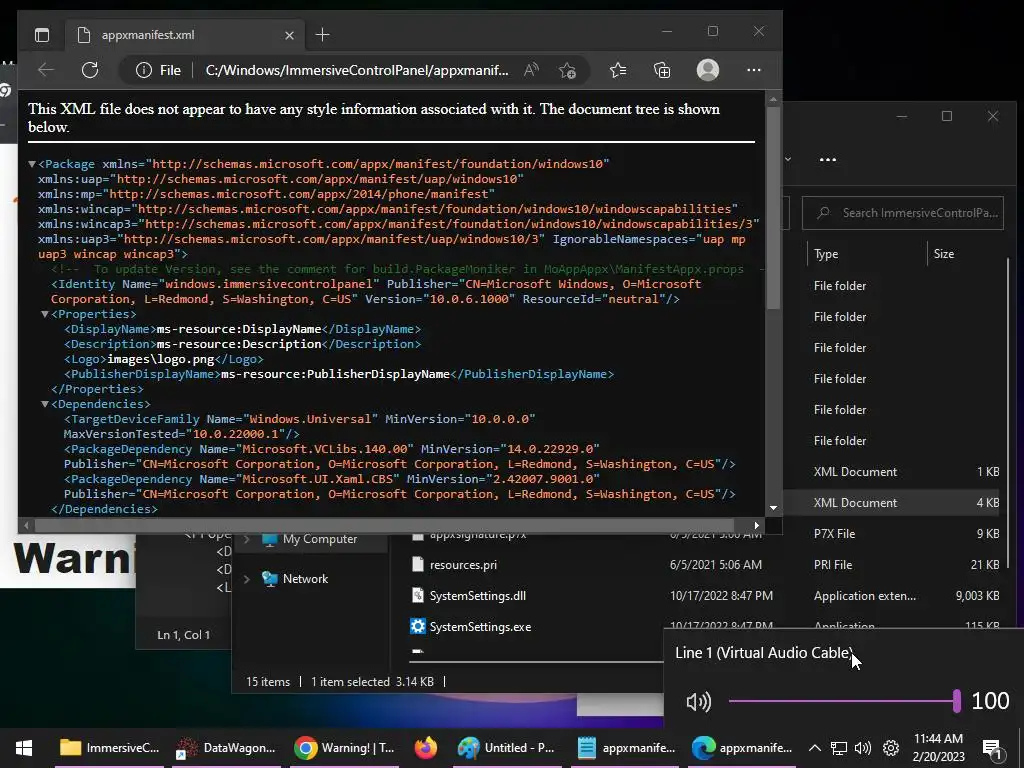
Task: Switch to Untitled - Paint taskbar window
Action: (x=507, y=748)
